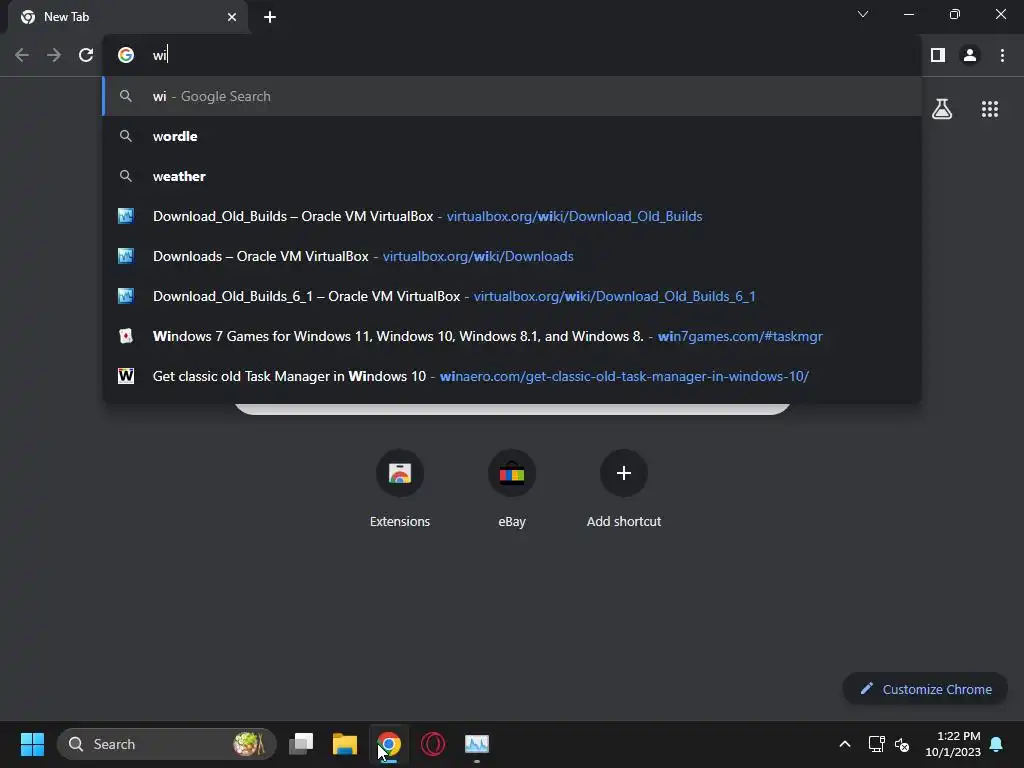1024x768 pixels.
Task: Click the Google icon in the address bar
Action: 126,55
